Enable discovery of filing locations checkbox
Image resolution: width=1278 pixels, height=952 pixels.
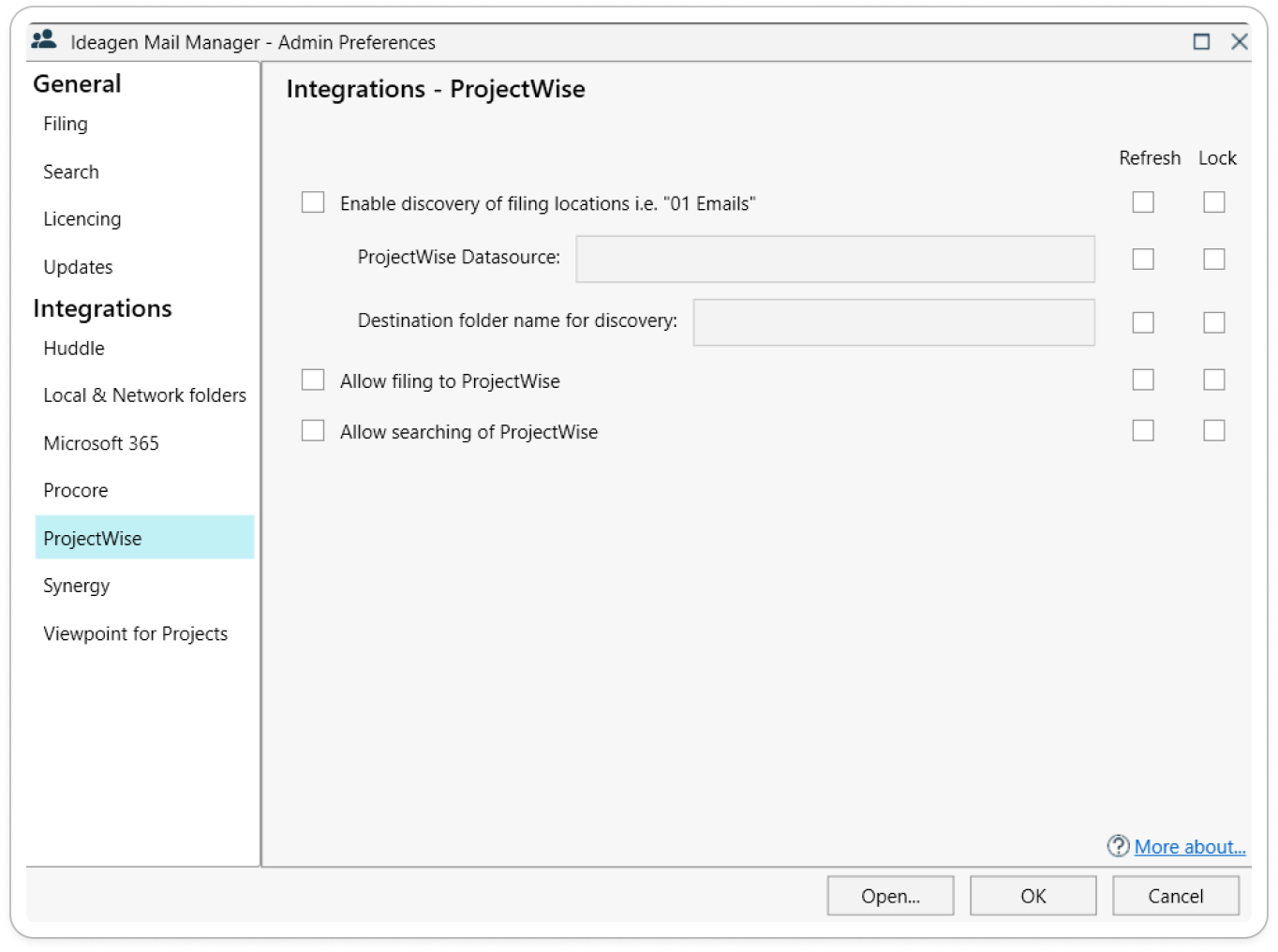tap(313, 202)
